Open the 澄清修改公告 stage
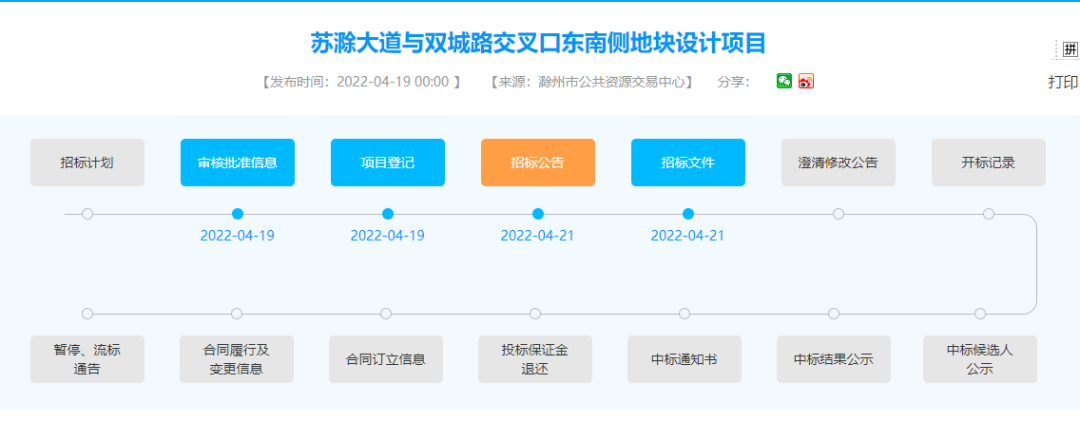The image size is (1080, 422). tap(838, 162)
